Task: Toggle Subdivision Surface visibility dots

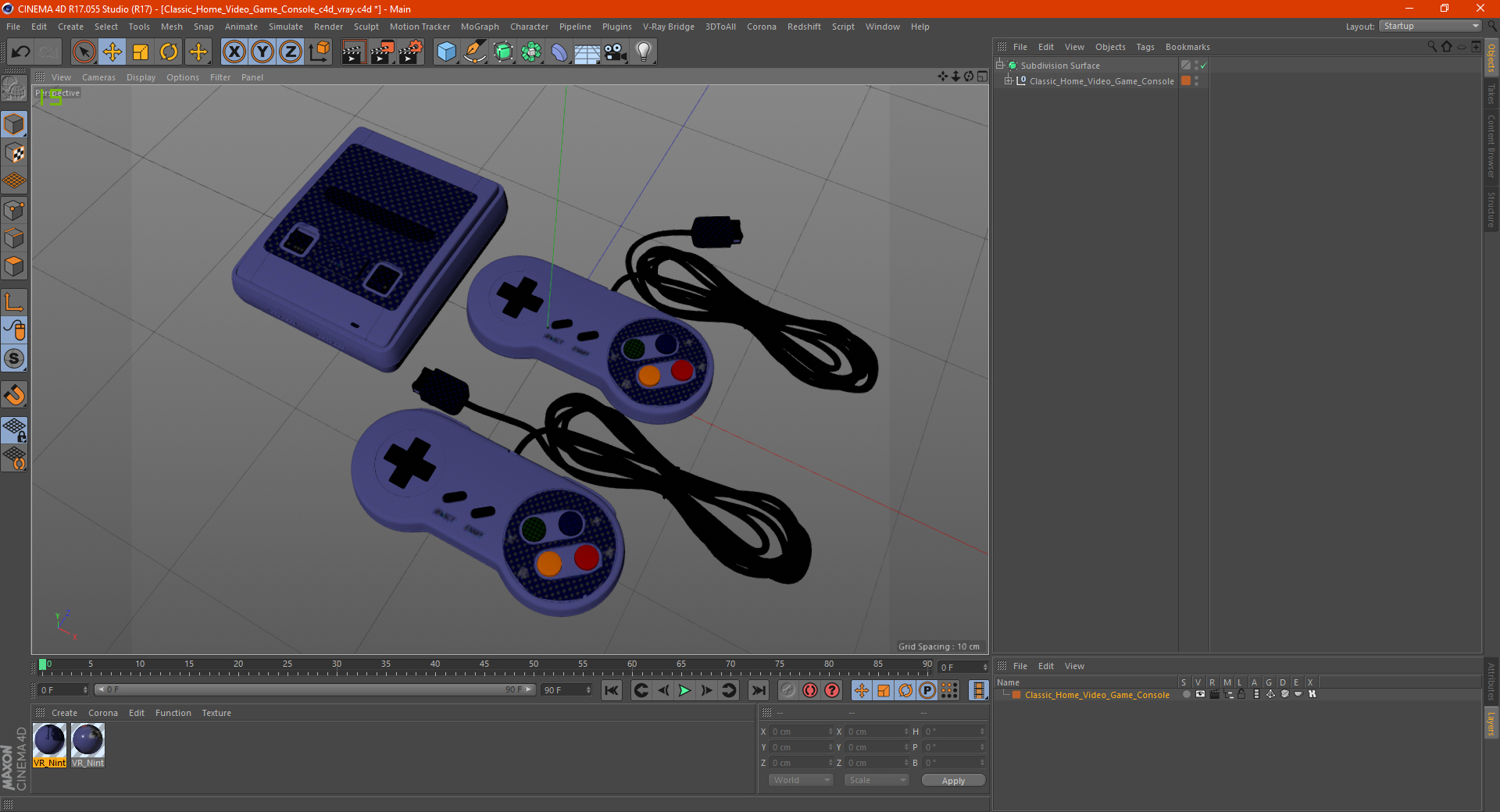Action: pos(1196,66)
